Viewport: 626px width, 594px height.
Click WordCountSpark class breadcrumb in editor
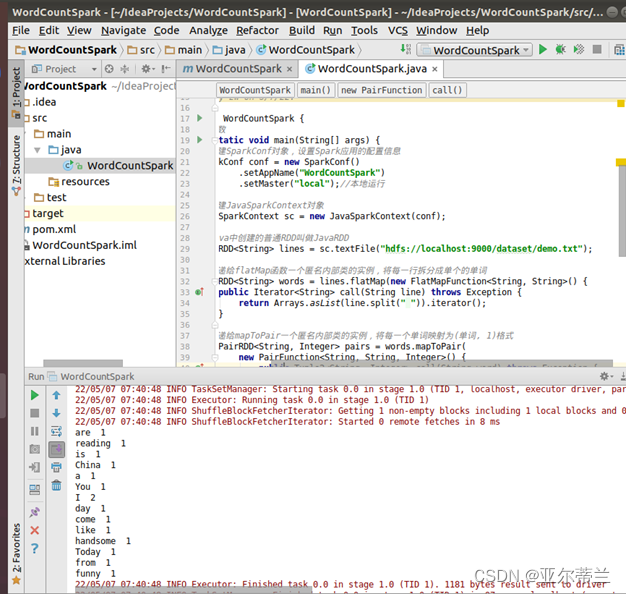coord(255,90)
